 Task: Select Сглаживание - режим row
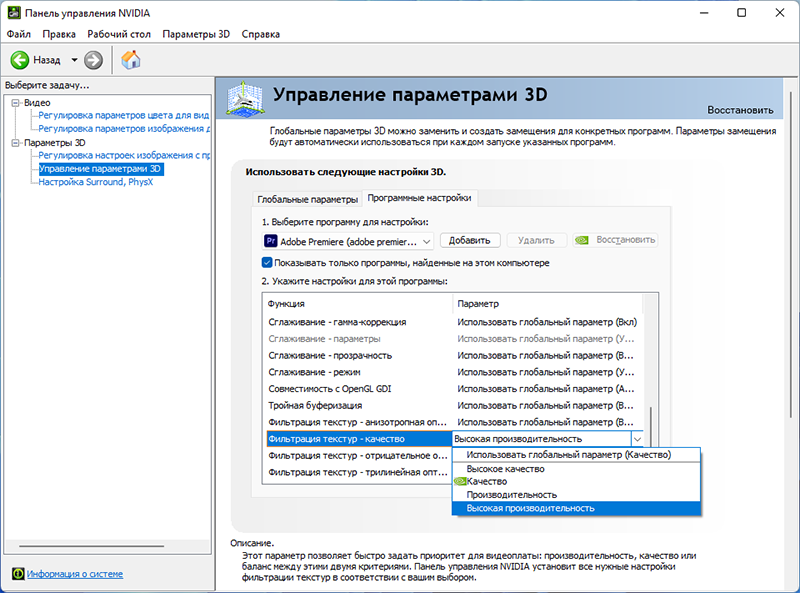(x=453, y=372)
